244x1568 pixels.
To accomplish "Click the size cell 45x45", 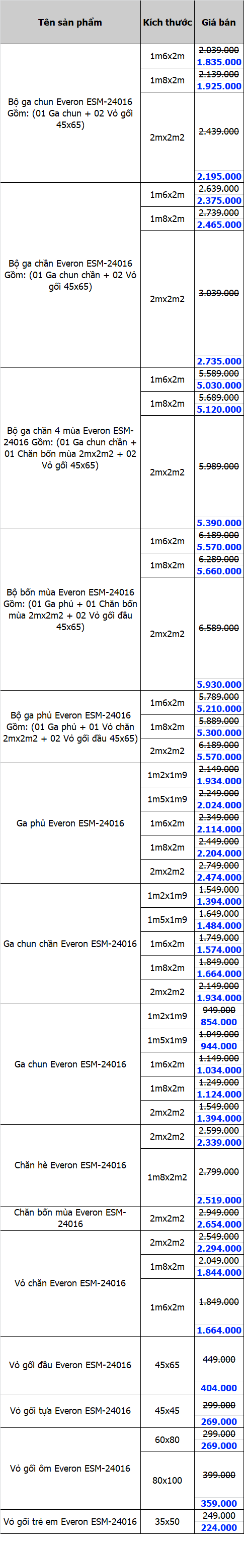I will point(167,1411).
